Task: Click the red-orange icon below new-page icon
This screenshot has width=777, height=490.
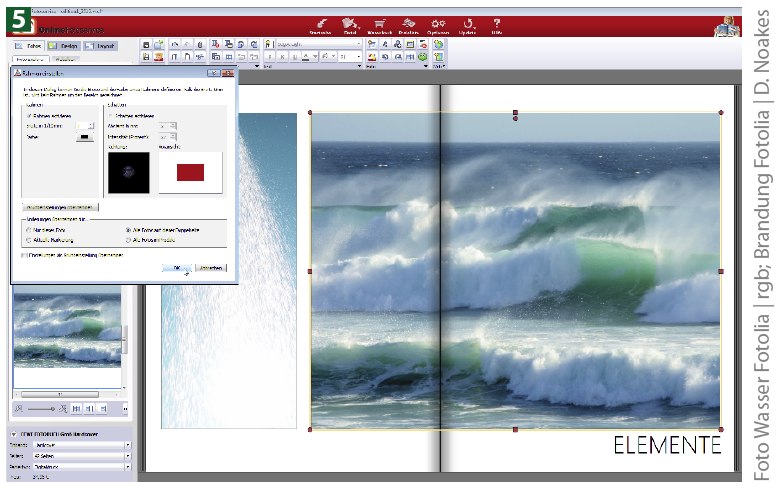Action: pyautogui.click(x=159, y=56)
